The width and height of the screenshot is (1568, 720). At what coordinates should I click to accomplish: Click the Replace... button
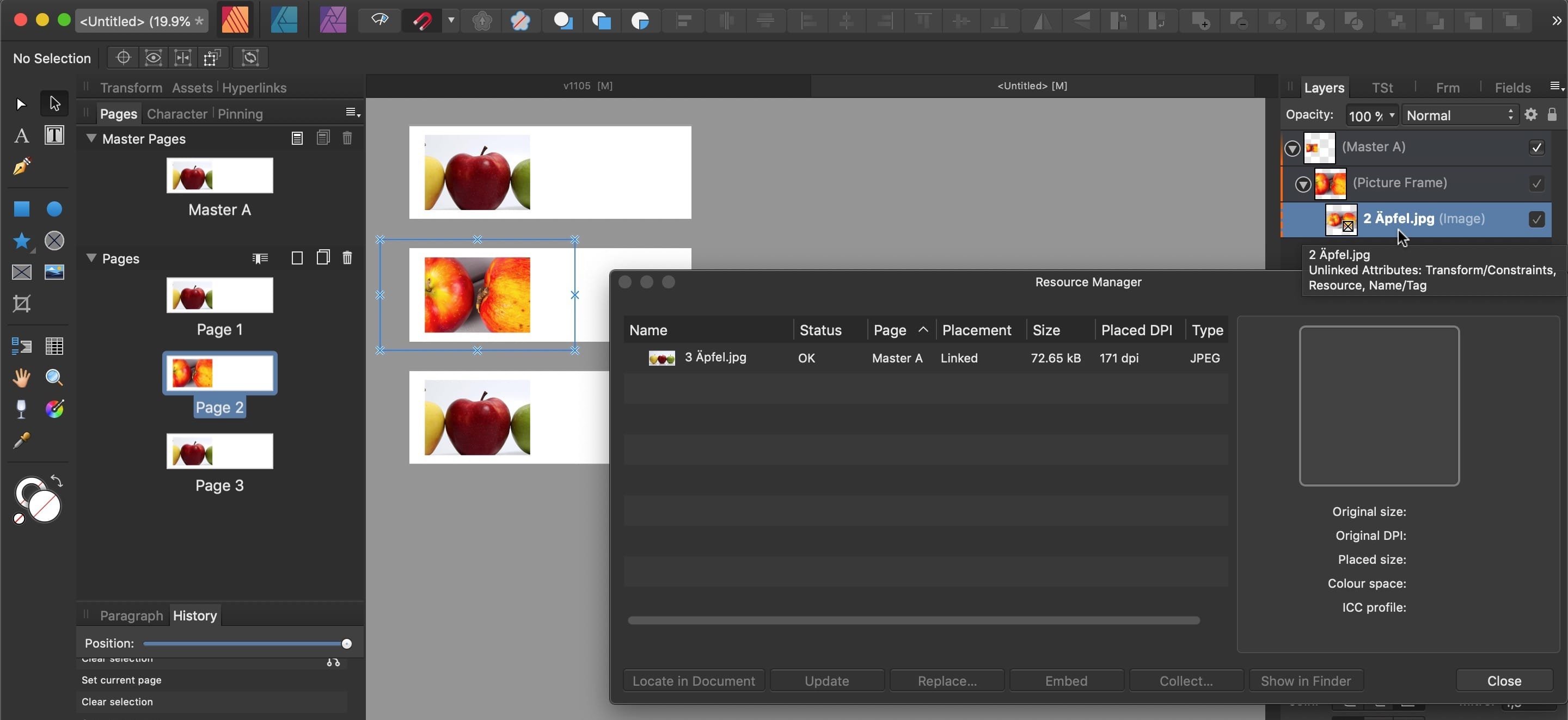pyautogui.click(x=947, y=680)
